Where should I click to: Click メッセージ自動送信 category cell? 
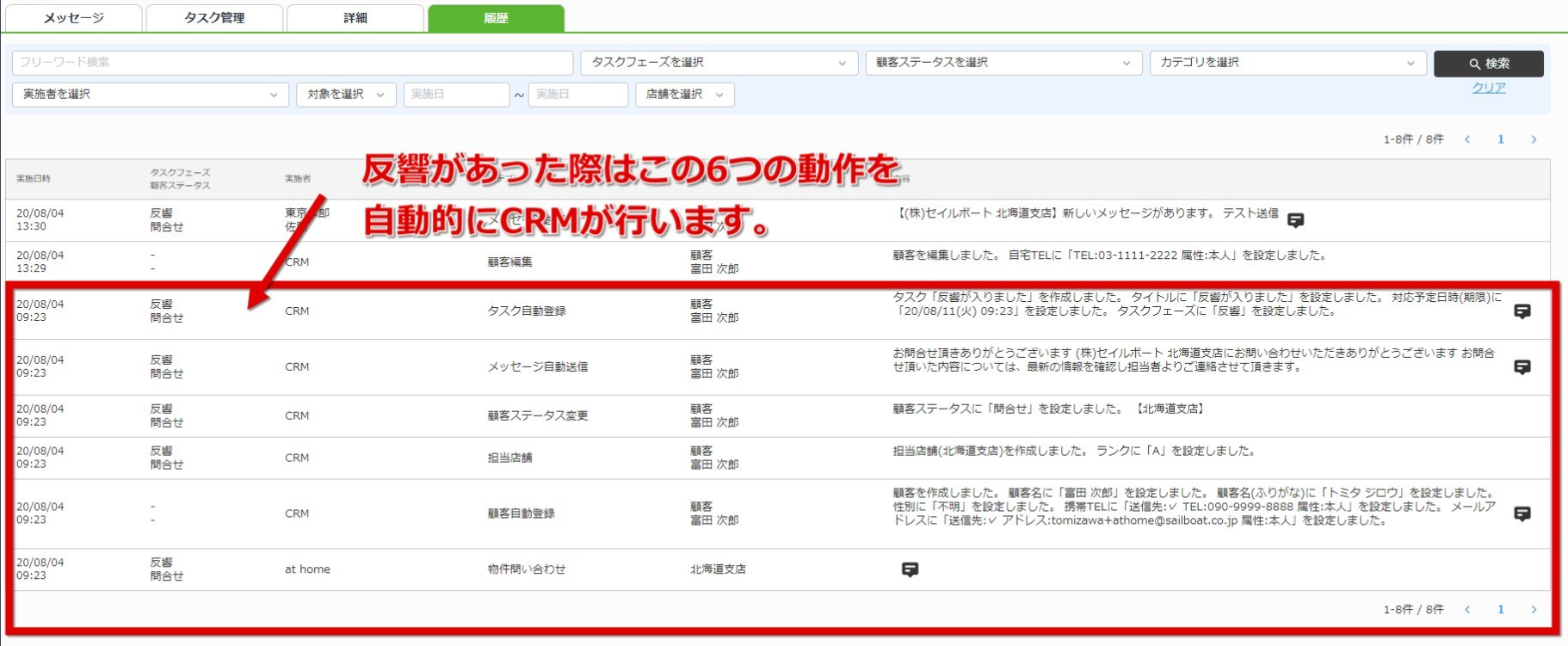538,367
